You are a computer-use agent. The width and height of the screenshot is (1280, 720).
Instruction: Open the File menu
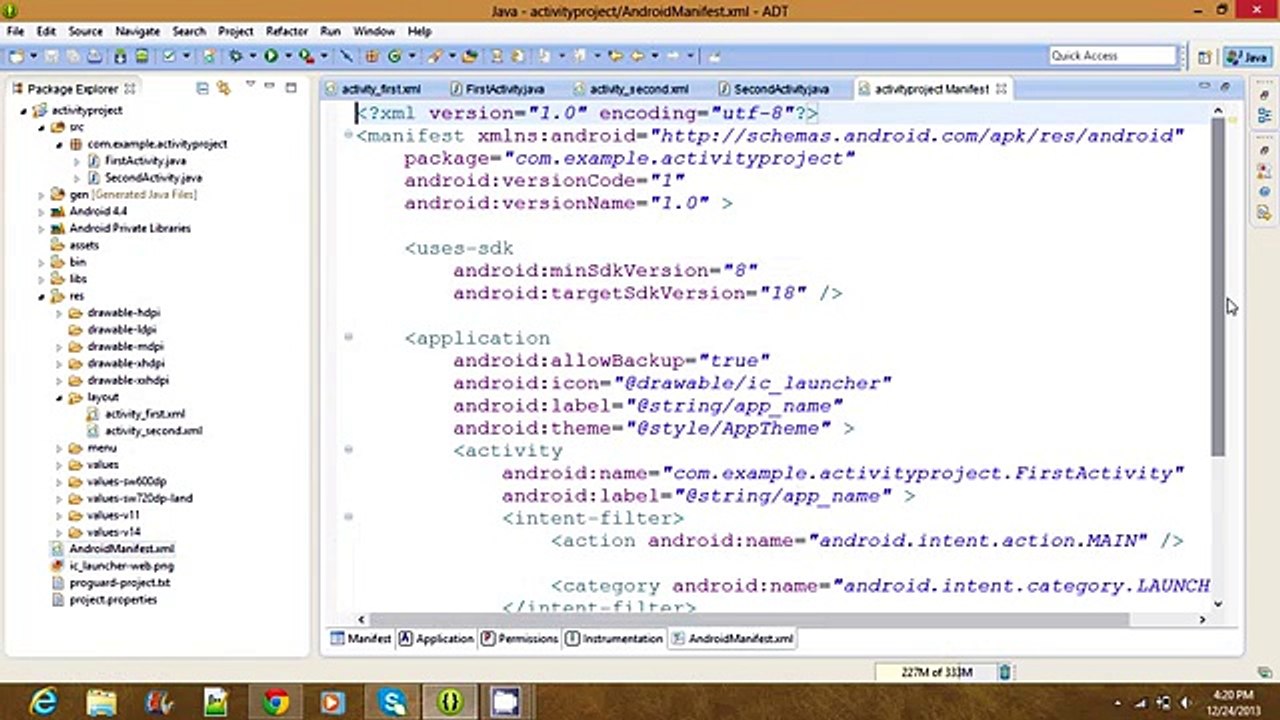pyautogui.click(x=15, y=31)
